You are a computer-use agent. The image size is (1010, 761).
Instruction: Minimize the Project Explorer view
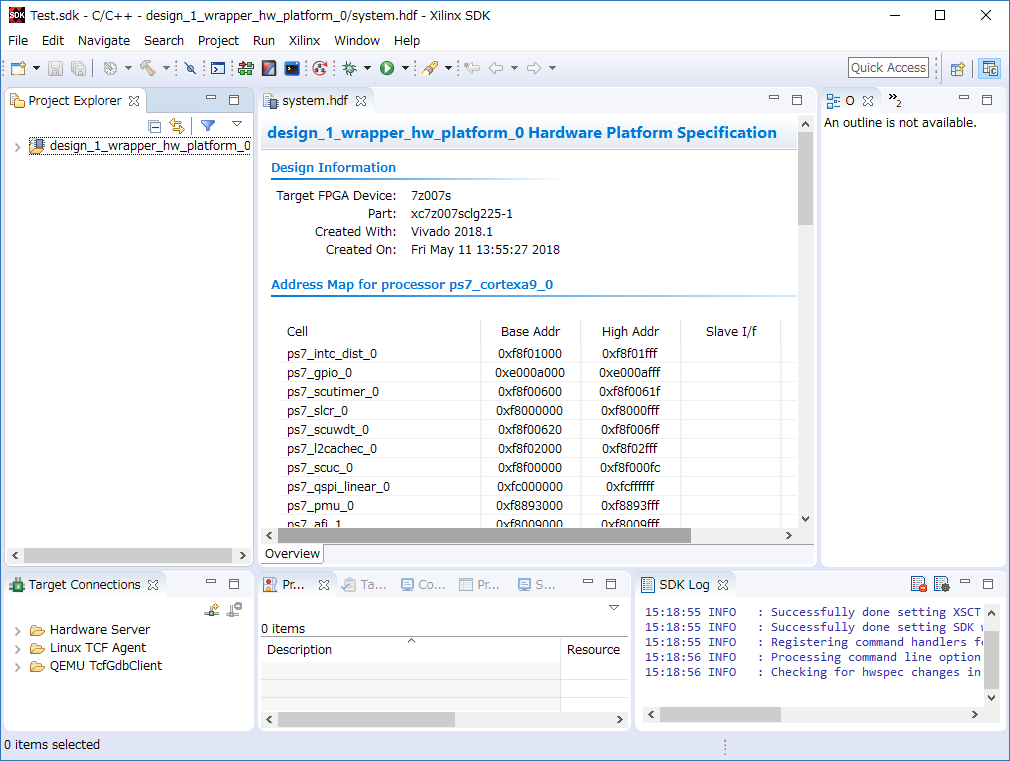point(211,98)
